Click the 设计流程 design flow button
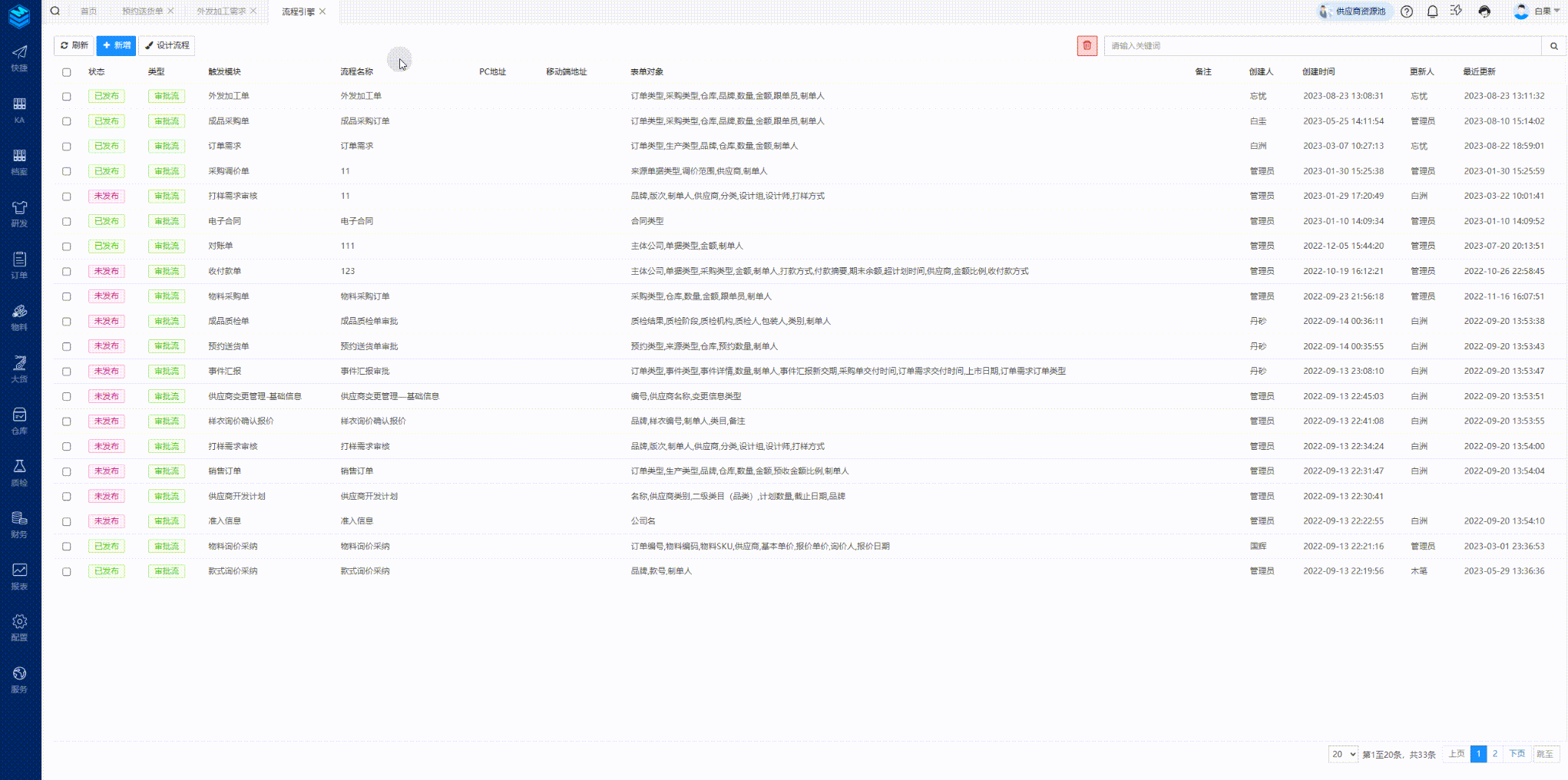 pos(167,46)
